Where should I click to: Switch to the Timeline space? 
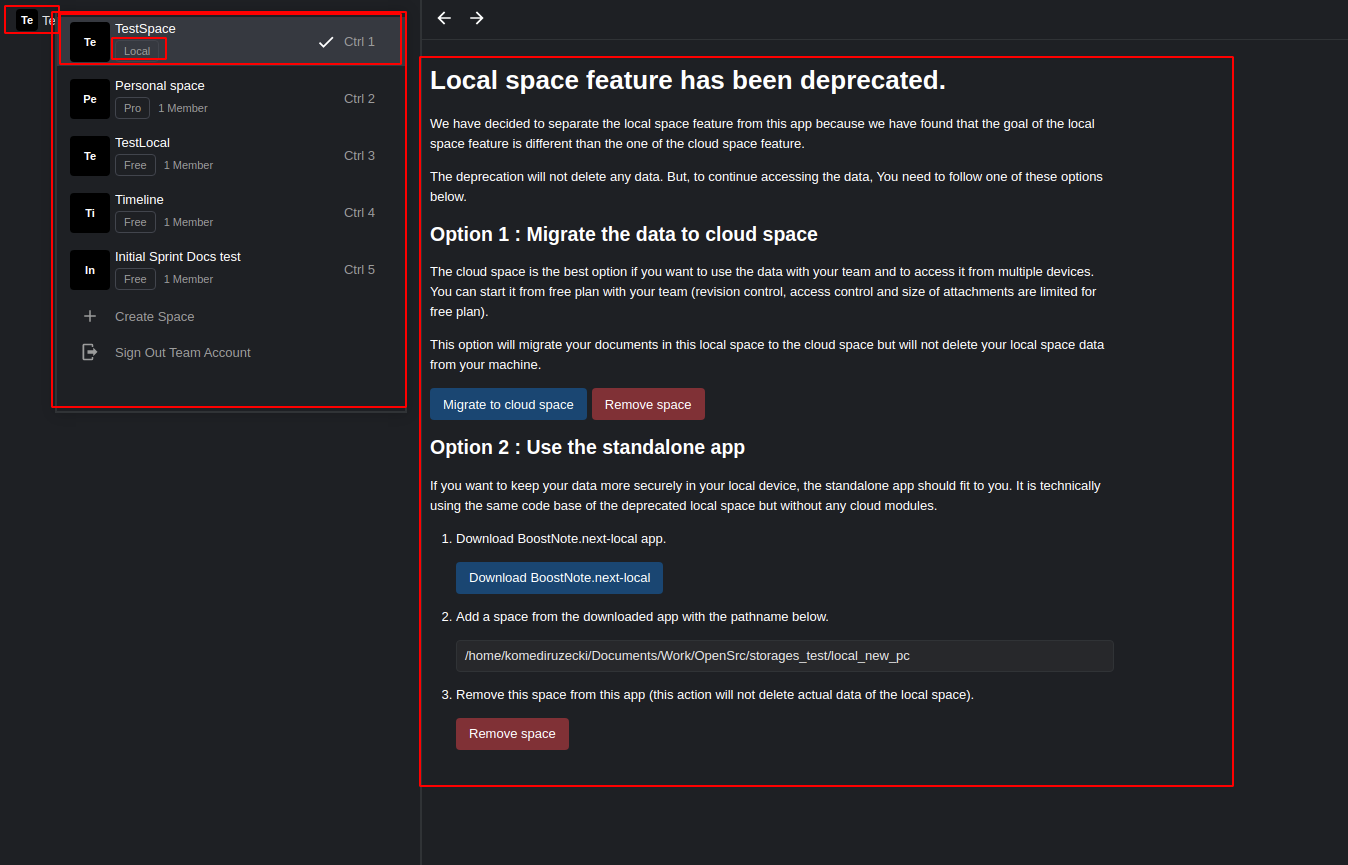(231, 213)
